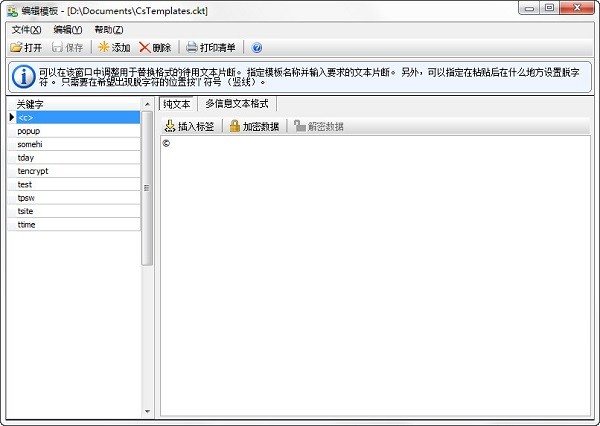The width and height of the screenshot is (600, 426).
Task: Click the Add (添加) star icon
Action: (104, 47)
